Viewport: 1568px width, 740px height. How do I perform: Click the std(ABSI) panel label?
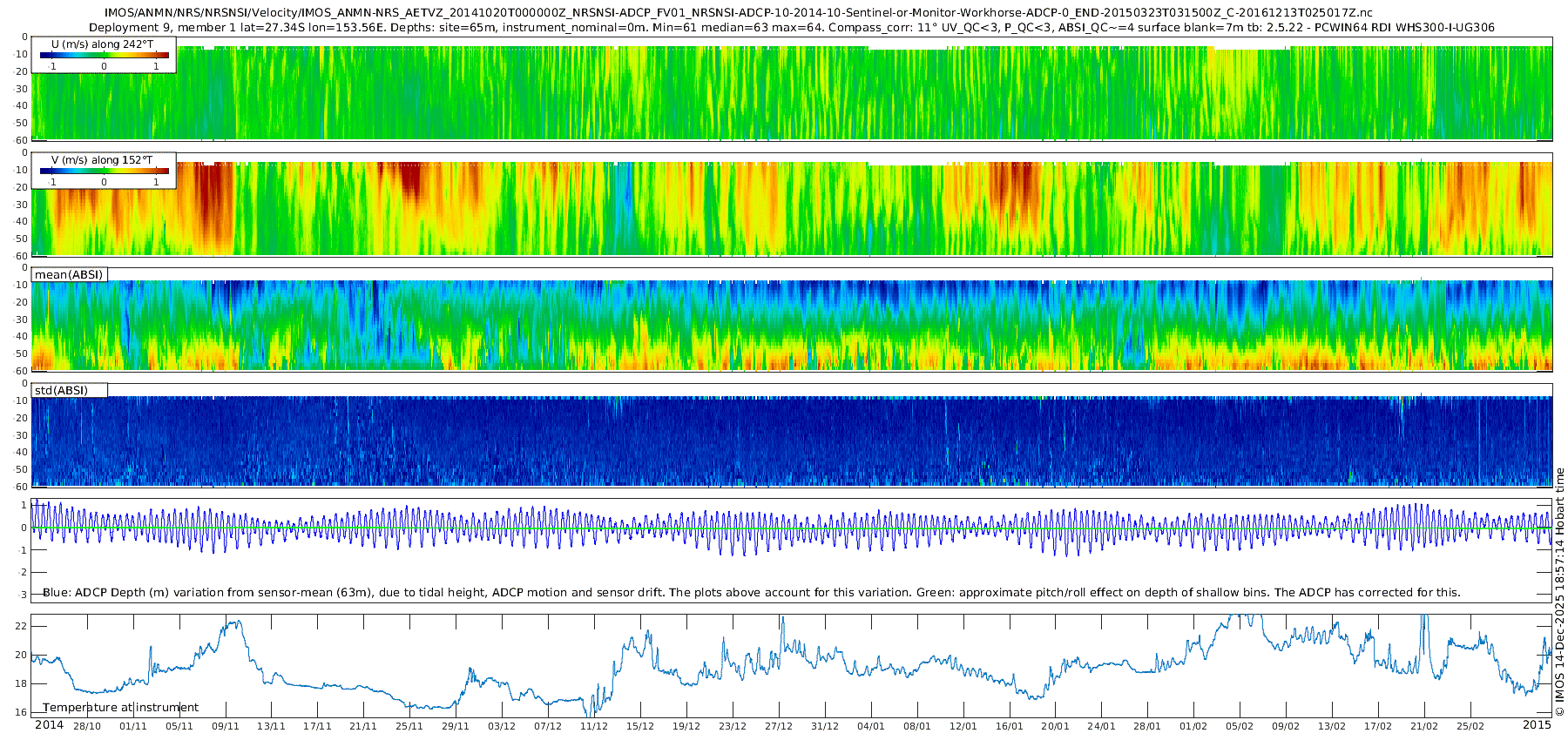click(x=62, y=390)
